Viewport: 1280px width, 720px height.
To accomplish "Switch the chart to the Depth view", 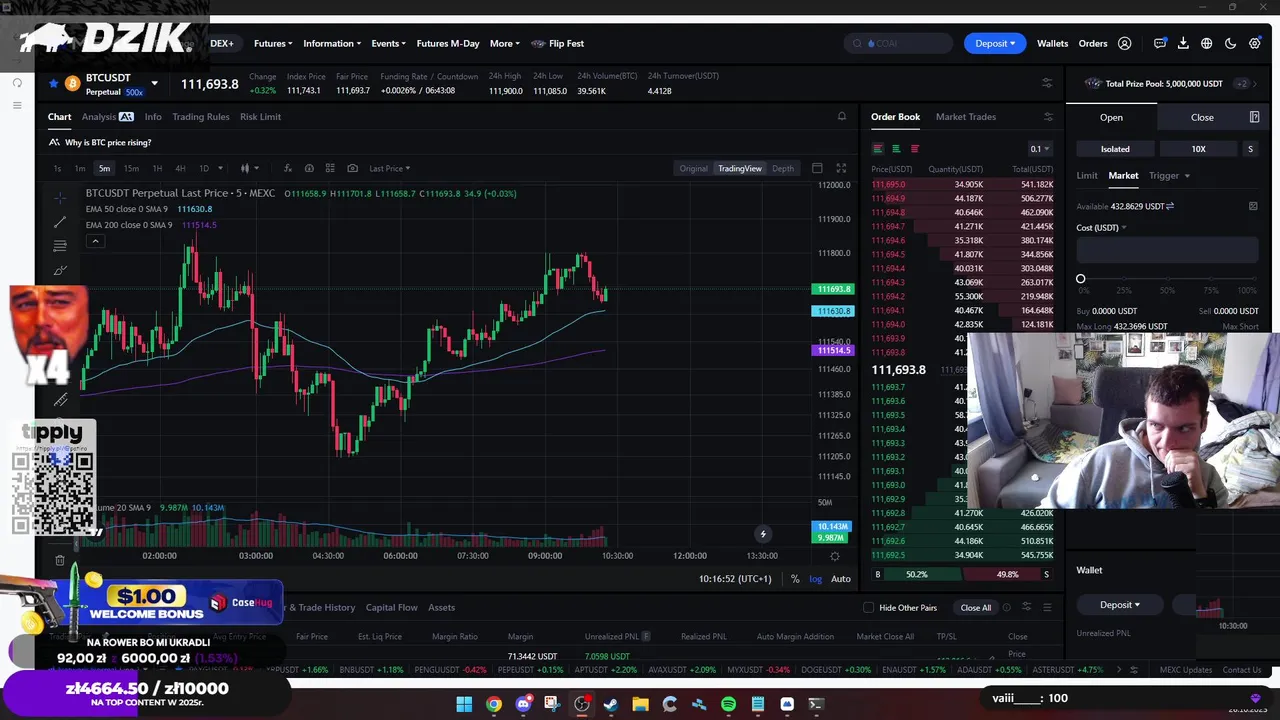I will 783,168.
